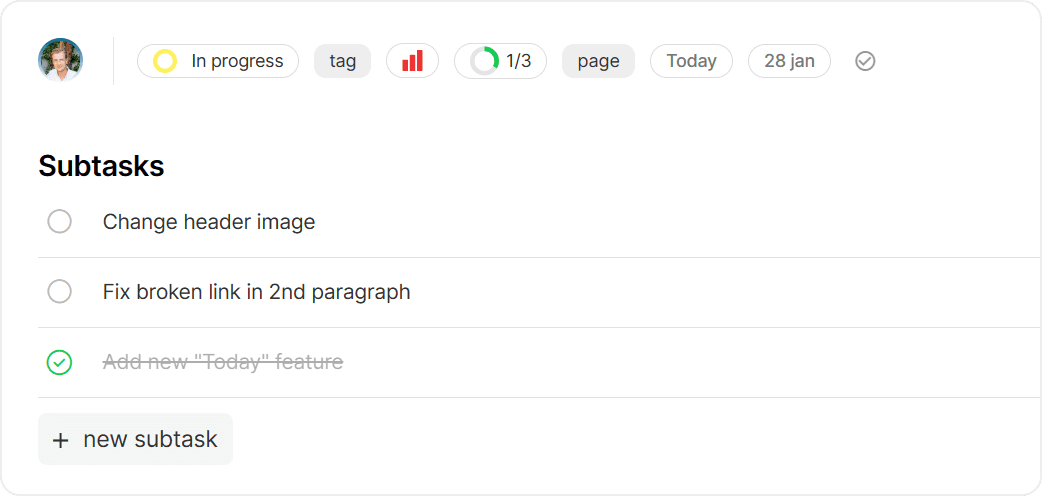Open Fix broken link in 2nd paragraph

point(257,291)
